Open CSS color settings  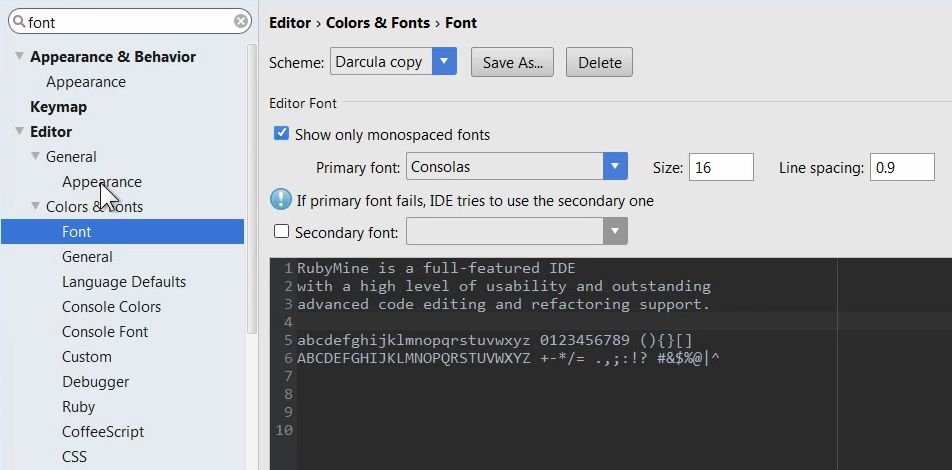coord(75,456)
